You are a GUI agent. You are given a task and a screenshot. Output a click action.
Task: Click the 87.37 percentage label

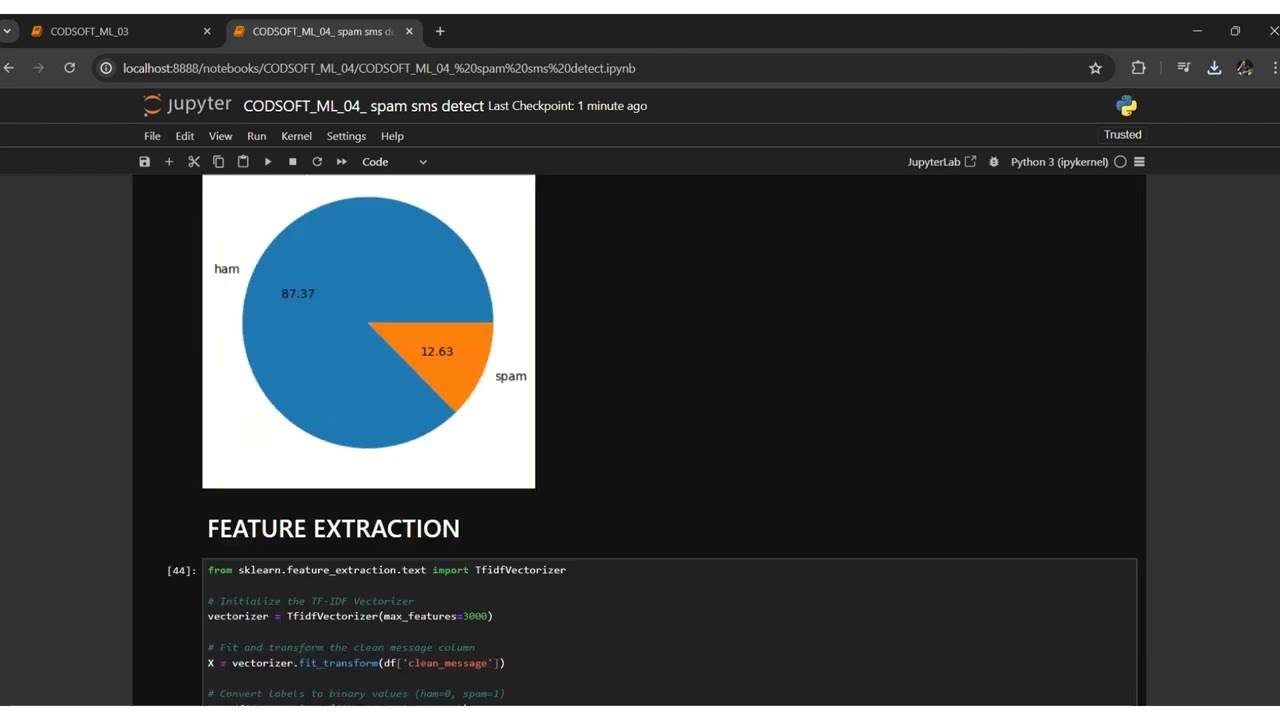click(298, 294)
